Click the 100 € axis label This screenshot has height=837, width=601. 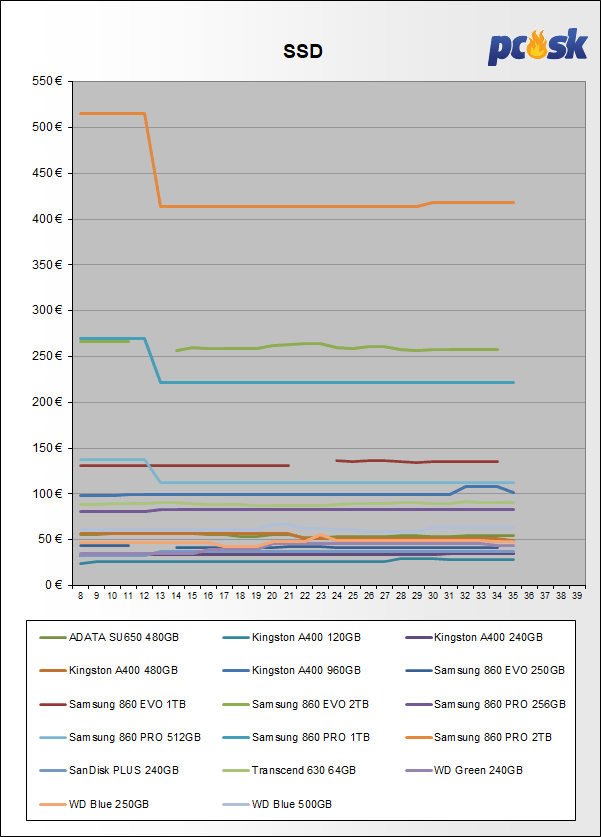(47, 494)
